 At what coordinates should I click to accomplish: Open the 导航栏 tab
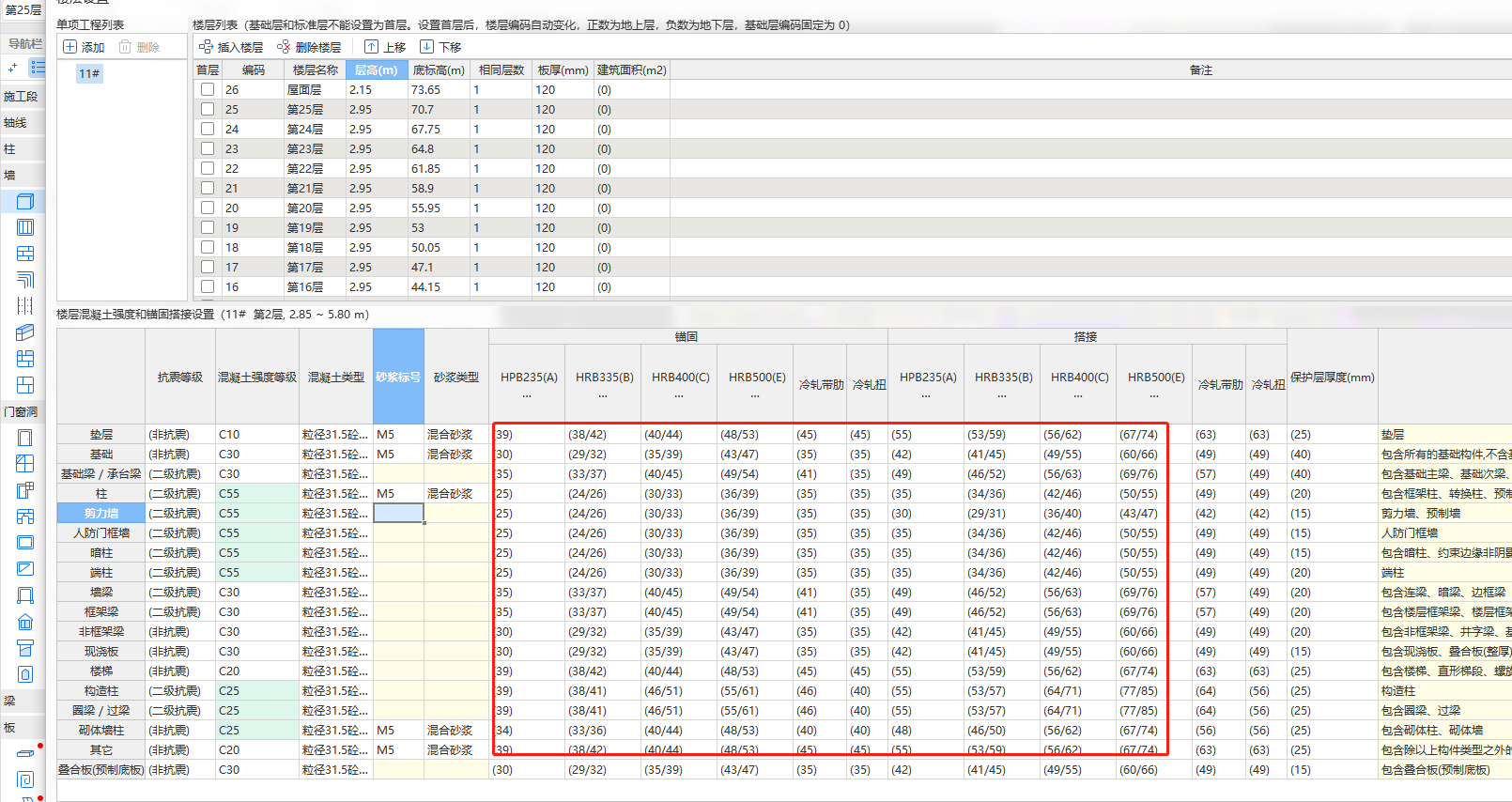click(x=25, y=43)
